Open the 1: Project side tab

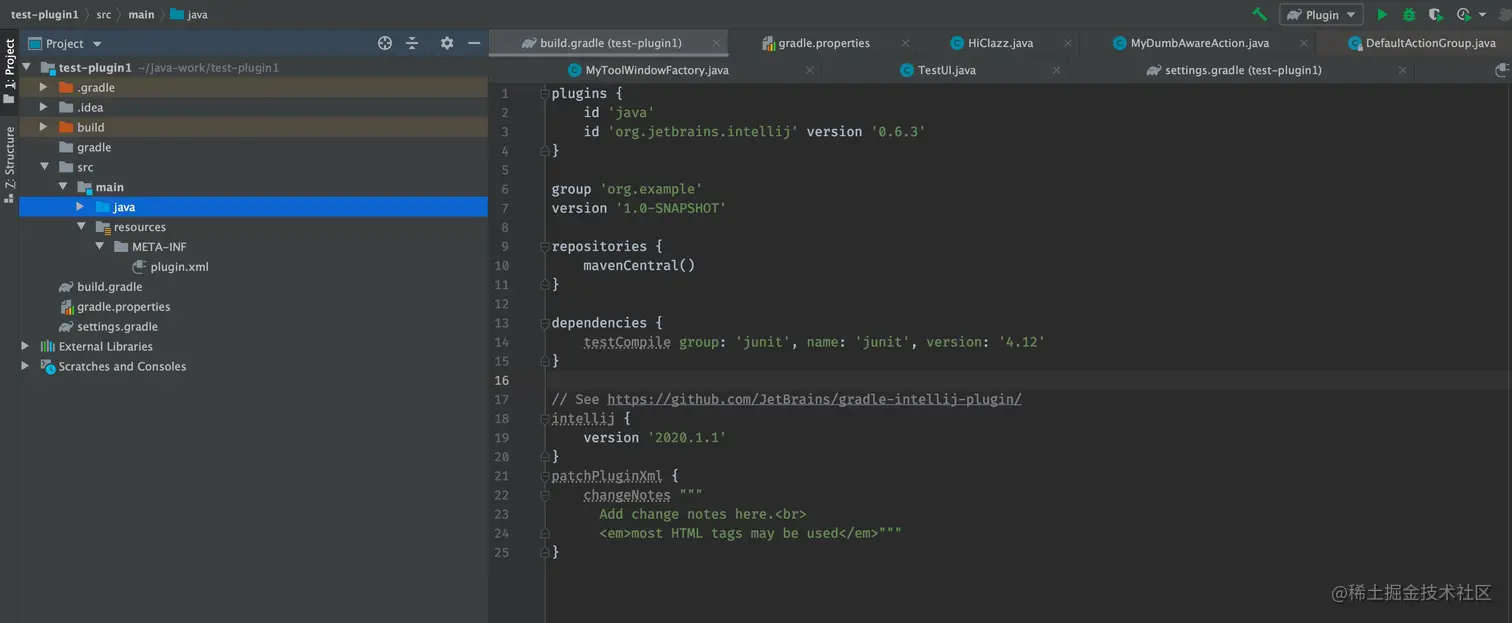coord(9,72)
